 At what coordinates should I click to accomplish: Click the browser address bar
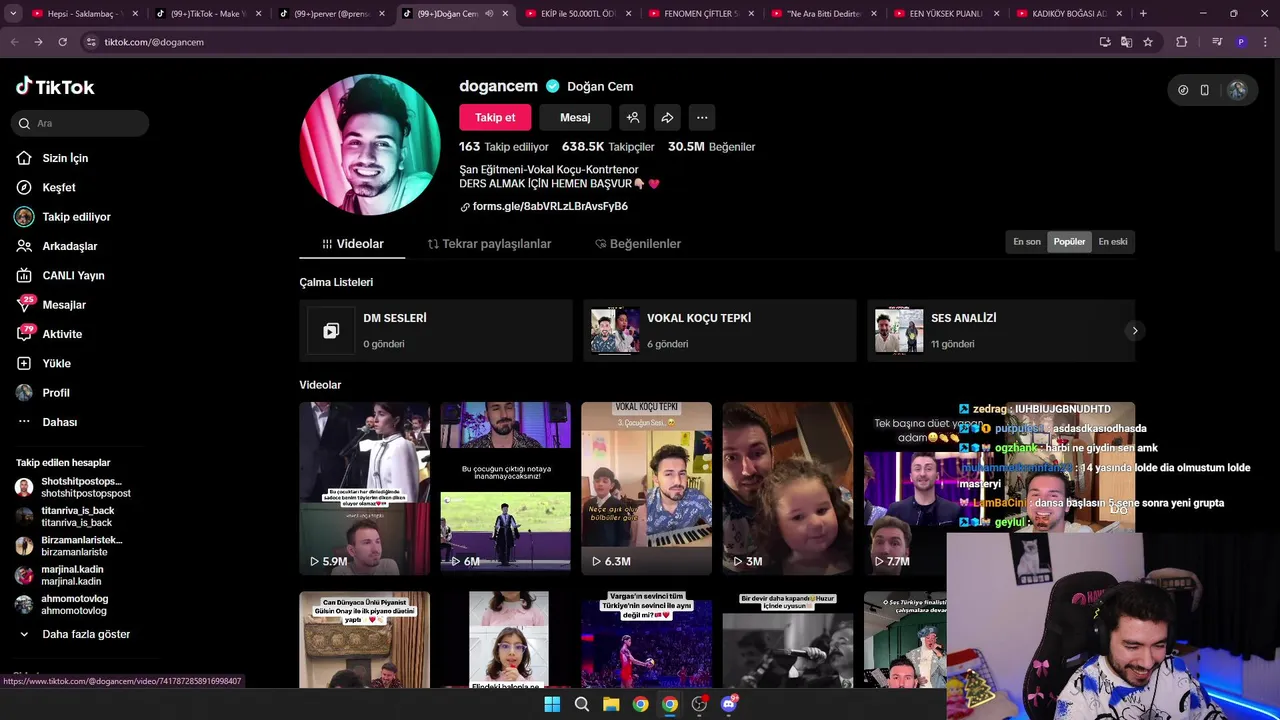[590, 42]
